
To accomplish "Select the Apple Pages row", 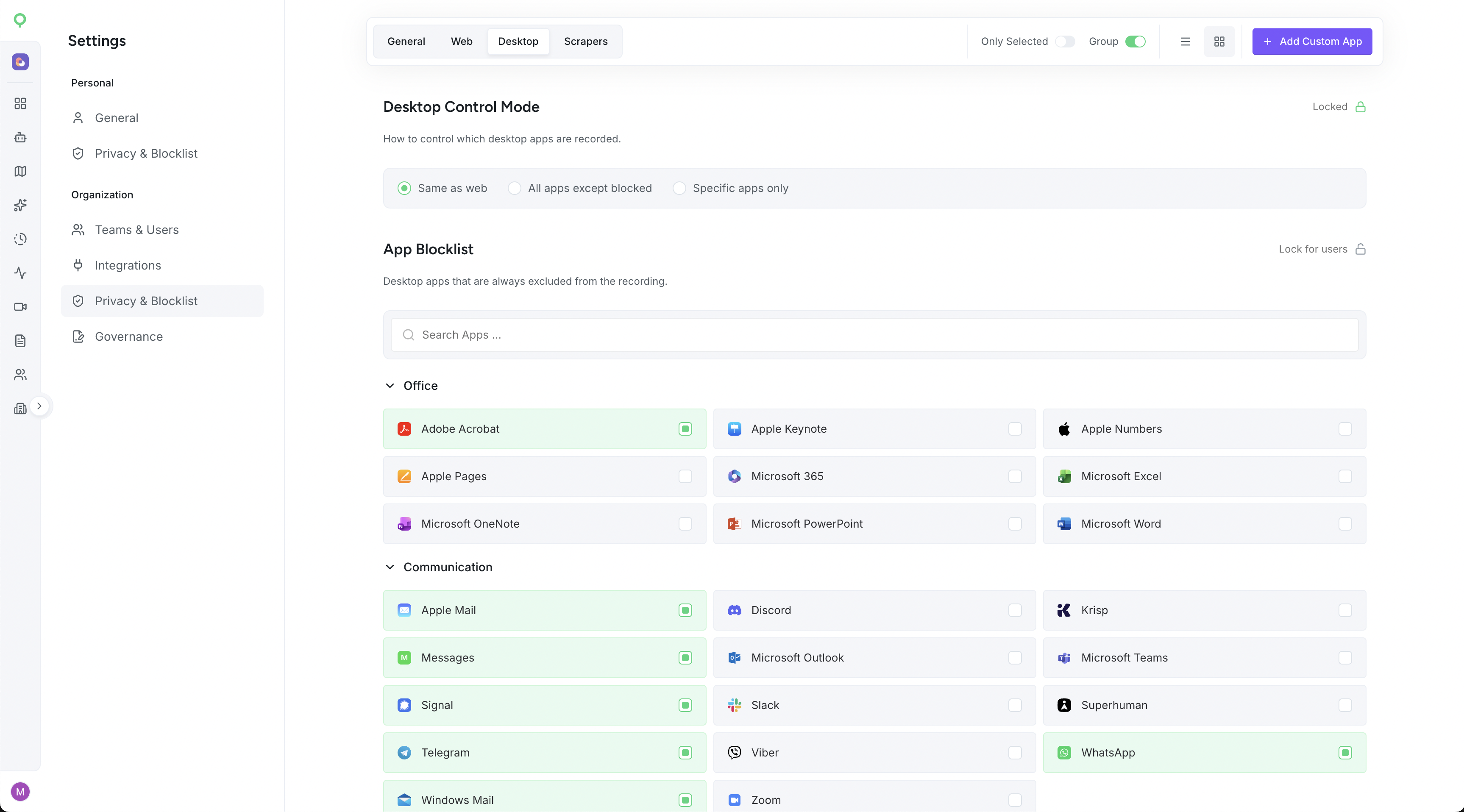I will click(x=545, y=476).
